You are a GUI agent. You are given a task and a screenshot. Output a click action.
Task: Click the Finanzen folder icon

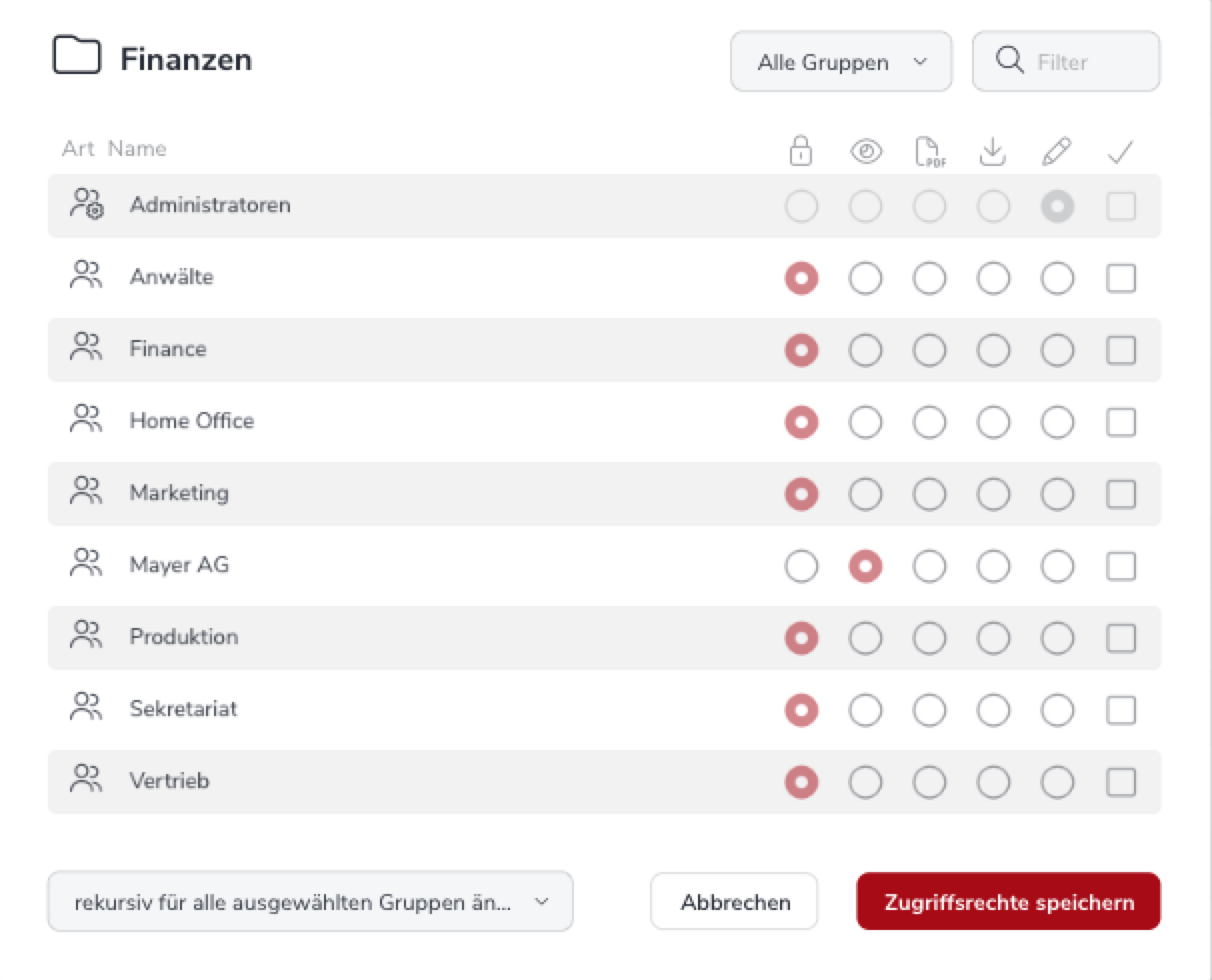[x=77, y=58]
